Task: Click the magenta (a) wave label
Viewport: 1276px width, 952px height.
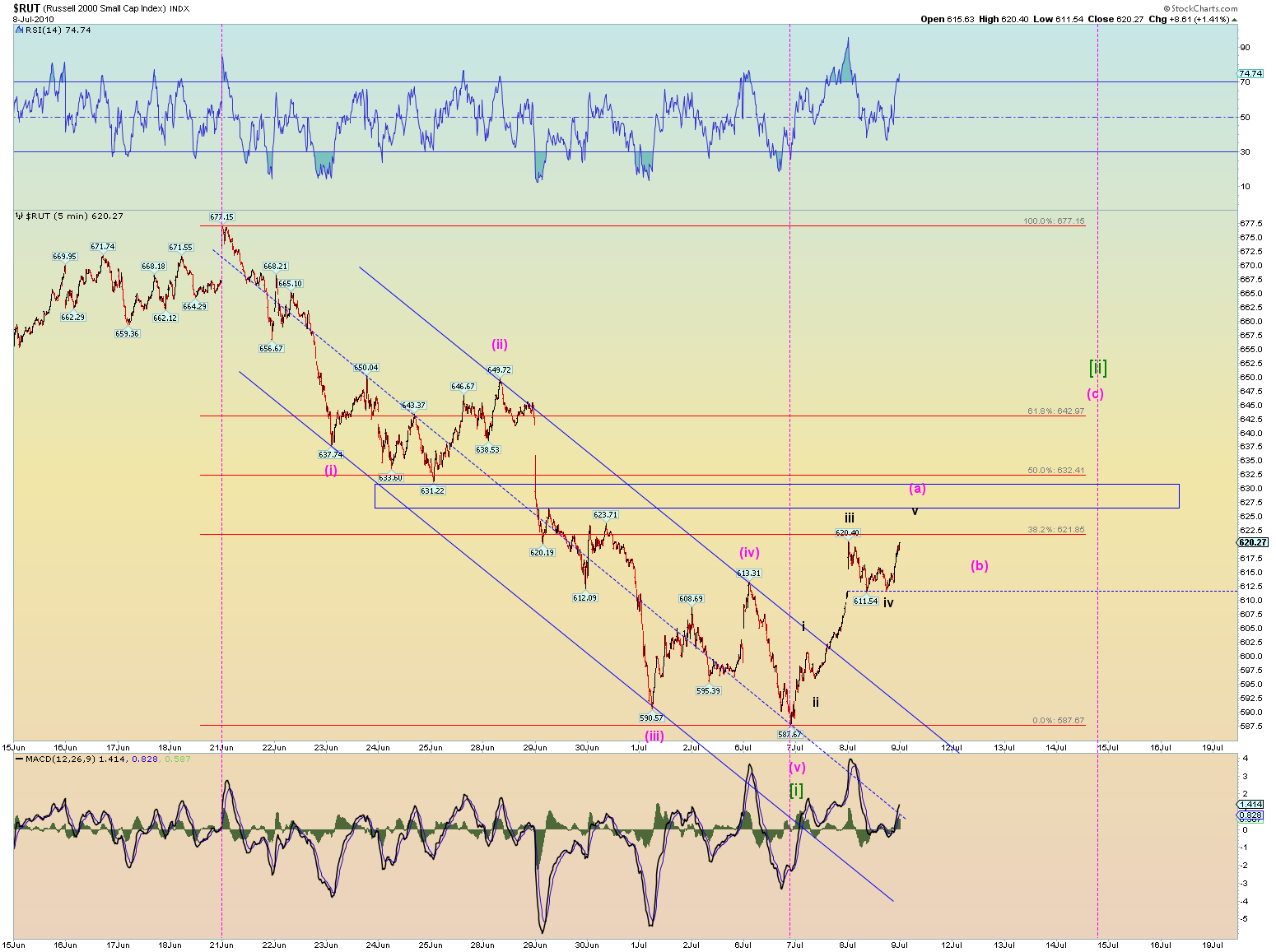Action: tap(917, 489)
